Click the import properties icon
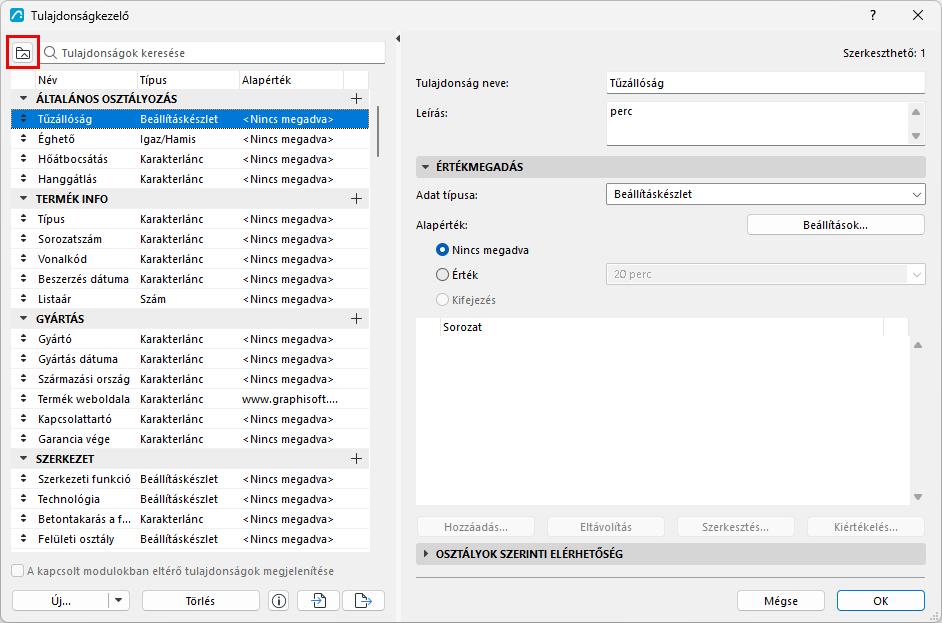Viewport: 942px width, 623px height. coord(319,601)
